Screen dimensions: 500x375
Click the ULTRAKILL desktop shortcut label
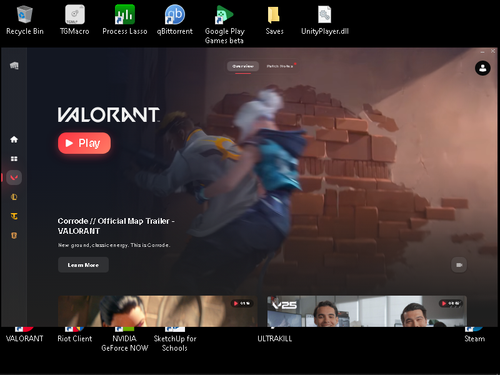[274, 338]
